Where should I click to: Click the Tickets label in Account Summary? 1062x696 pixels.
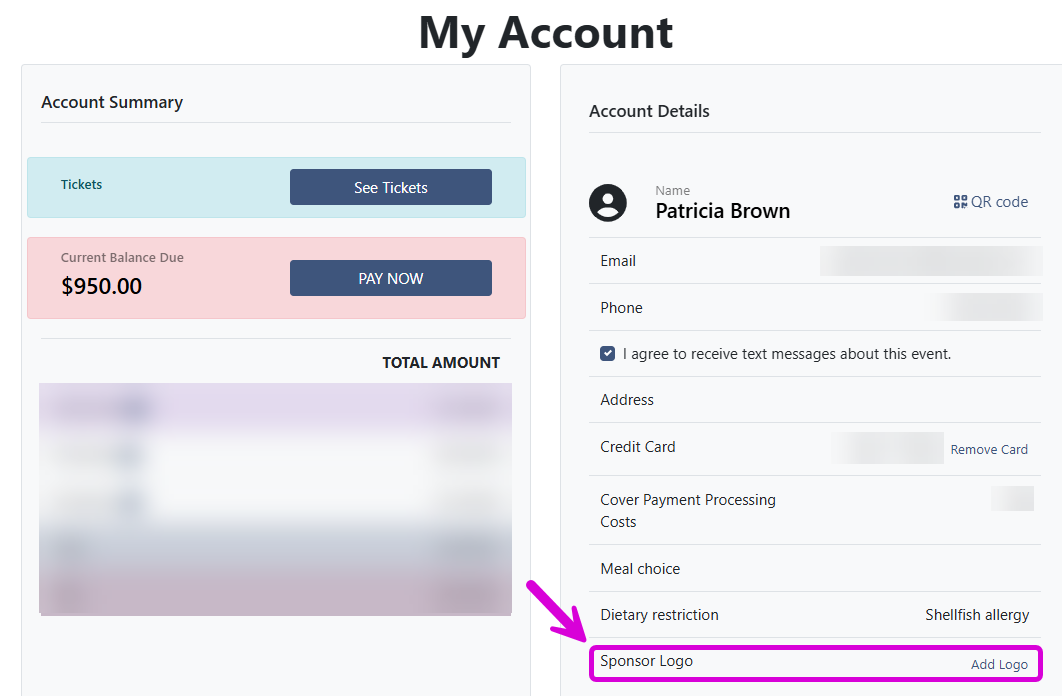point(81,184)
